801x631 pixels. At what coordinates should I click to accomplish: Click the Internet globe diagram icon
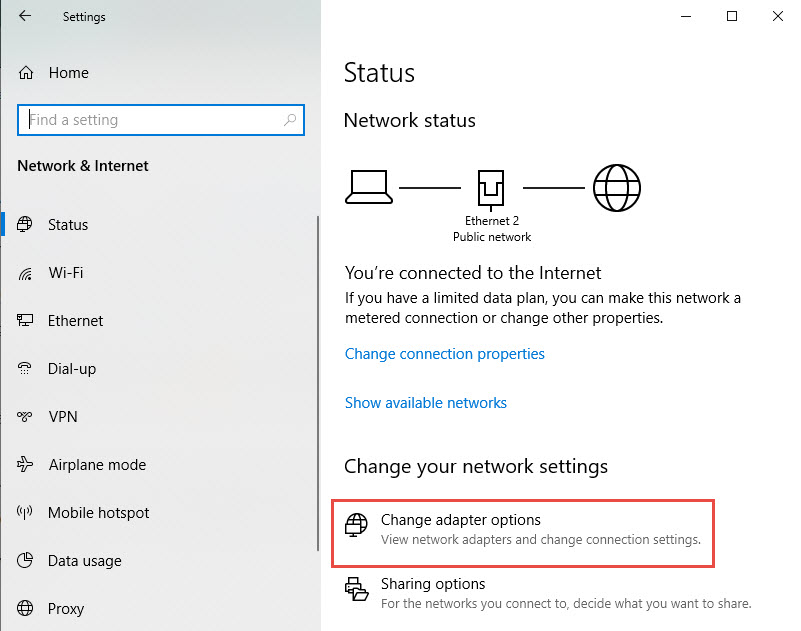pyautogui.click(x=617, y=187)
